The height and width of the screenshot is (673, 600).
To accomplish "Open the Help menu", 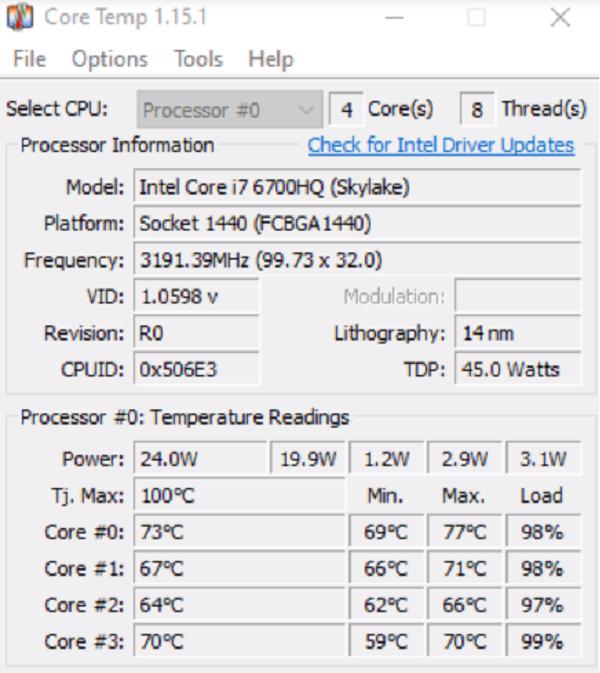I will 271,59.
